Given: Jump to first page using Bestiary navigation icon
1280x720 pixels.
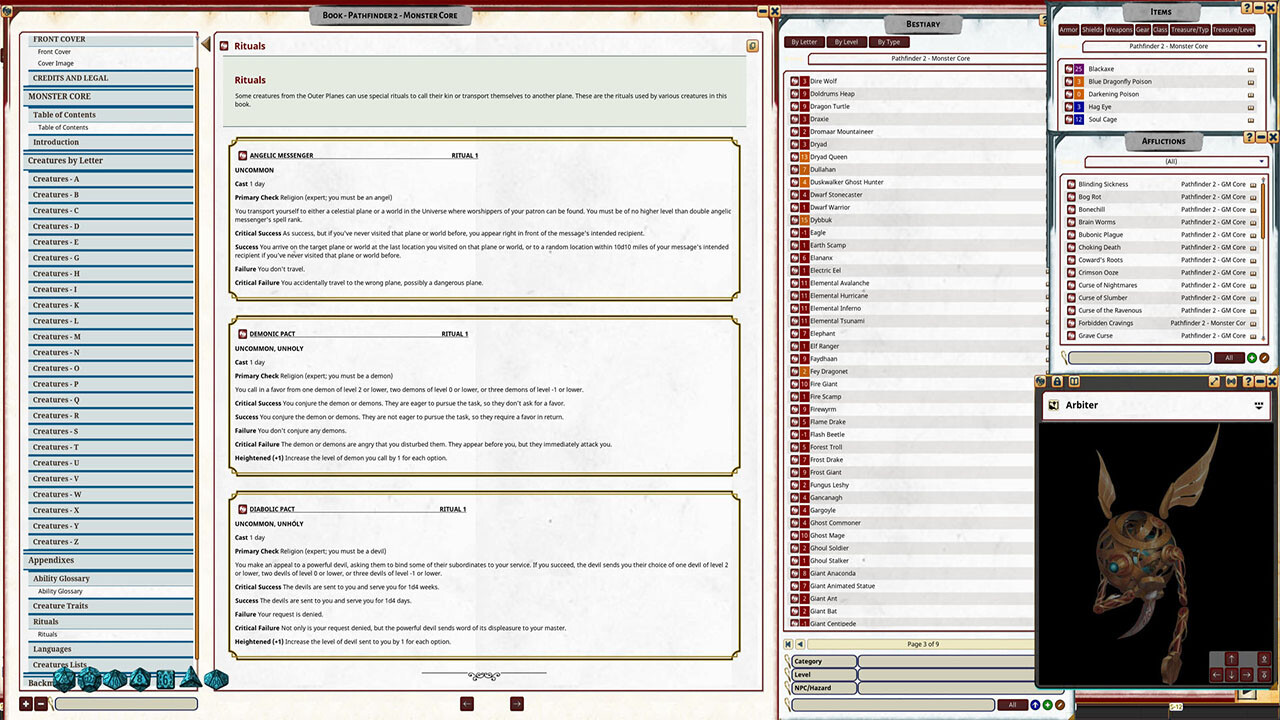Looking at the screenshot, I should pos(788,644).
